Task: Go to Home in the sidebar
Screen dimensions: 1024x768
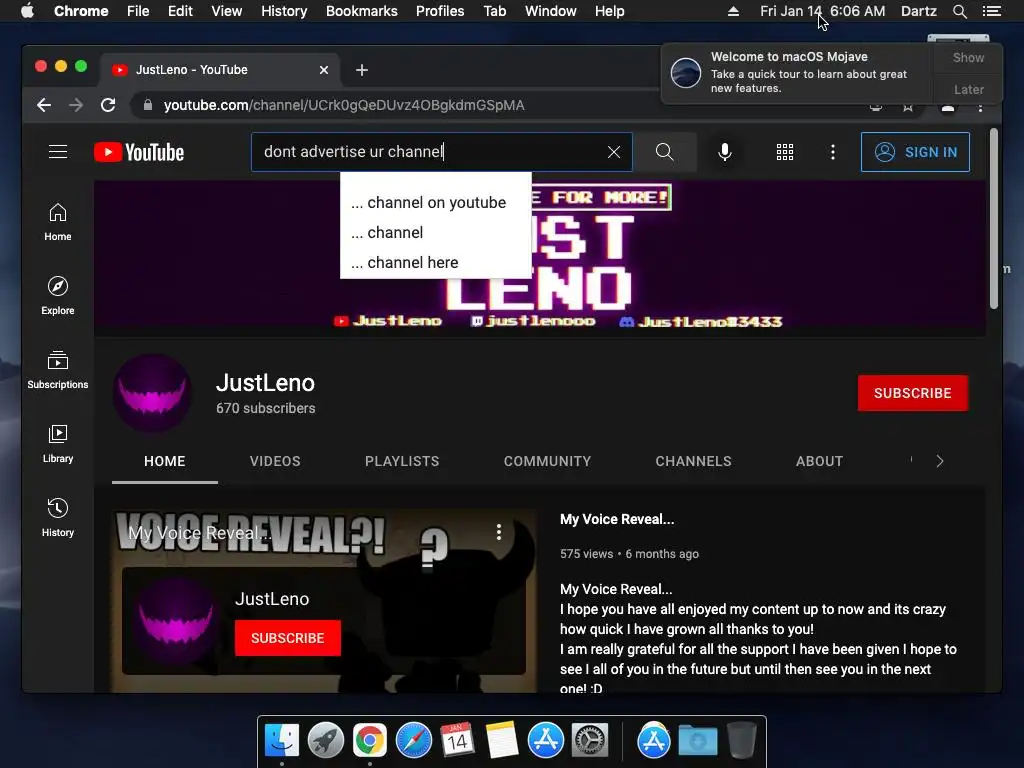Action: (x=57, y=222)
